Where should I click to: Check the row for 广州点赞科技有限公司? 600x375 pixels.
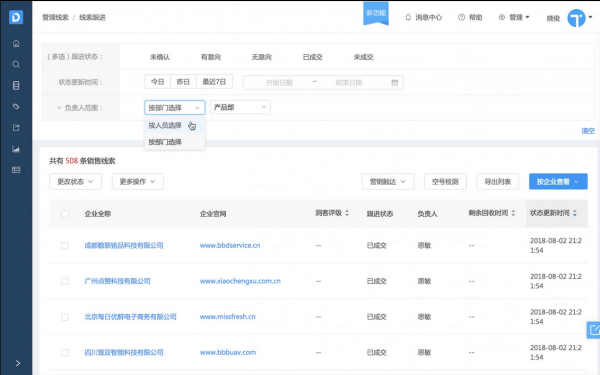click(65, 281)
